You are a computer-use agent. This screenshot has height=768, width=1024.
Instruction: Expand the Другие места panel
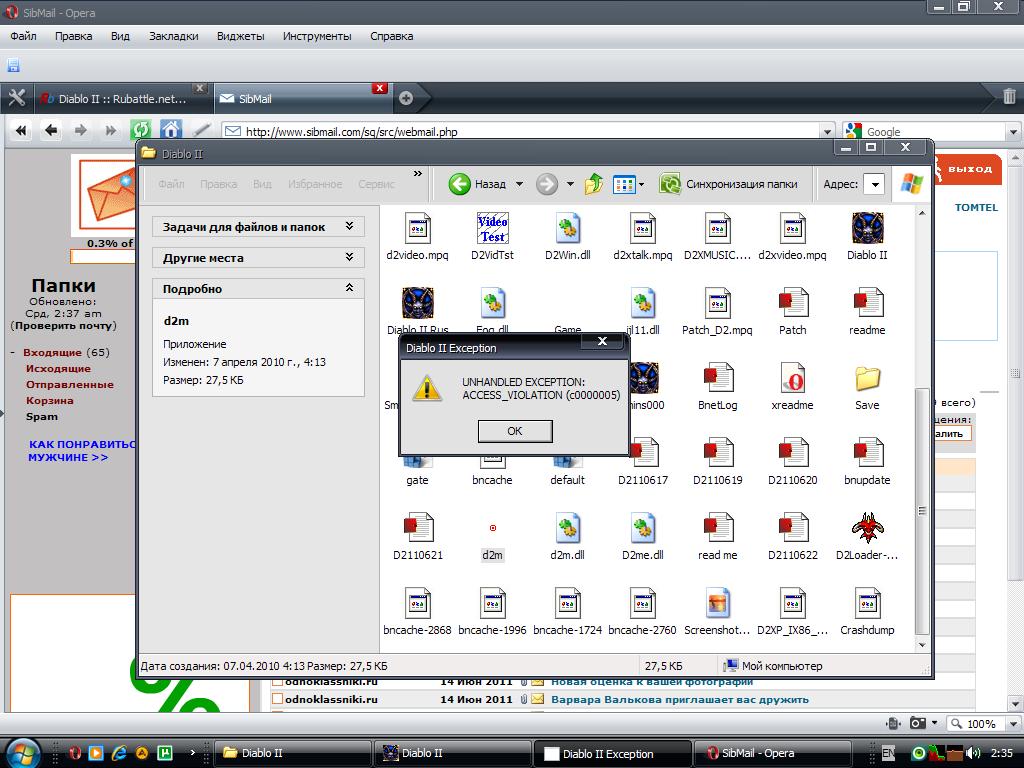(349, 257)
